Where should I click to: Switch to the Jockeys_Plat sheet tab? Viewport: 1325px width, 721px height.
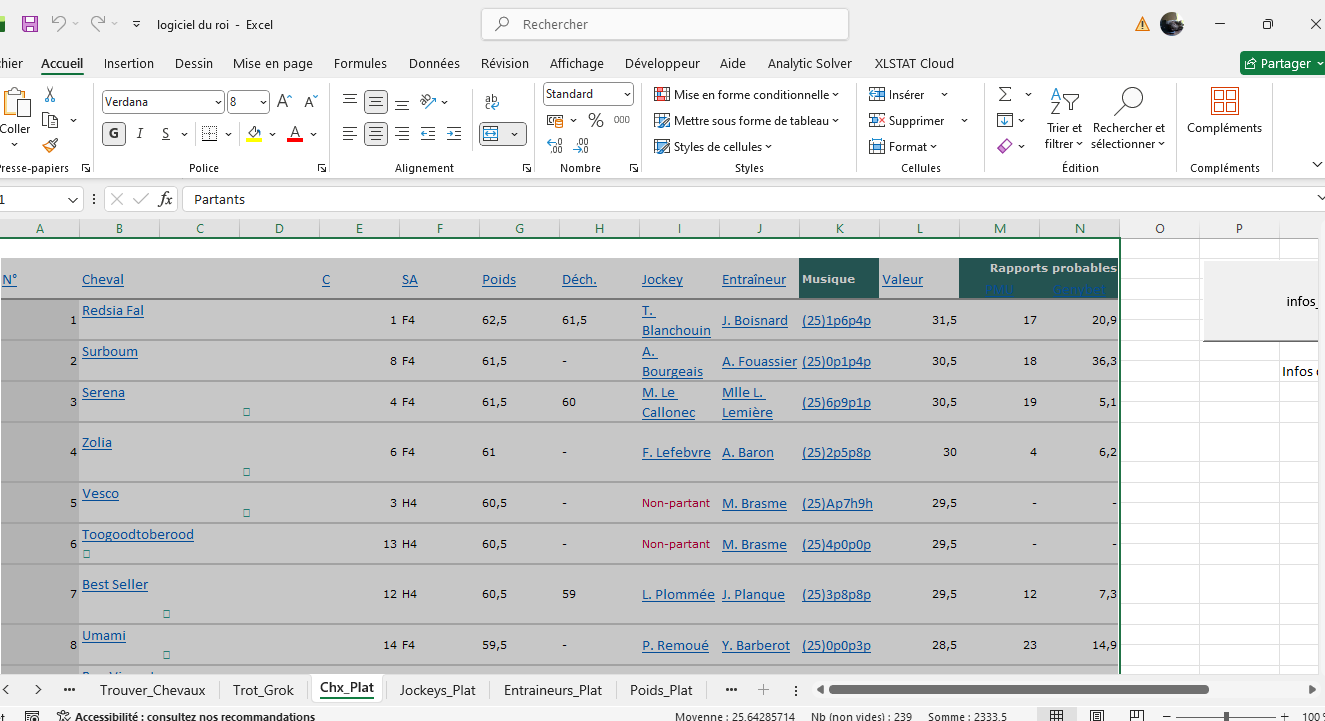click(x=437, y=690)
